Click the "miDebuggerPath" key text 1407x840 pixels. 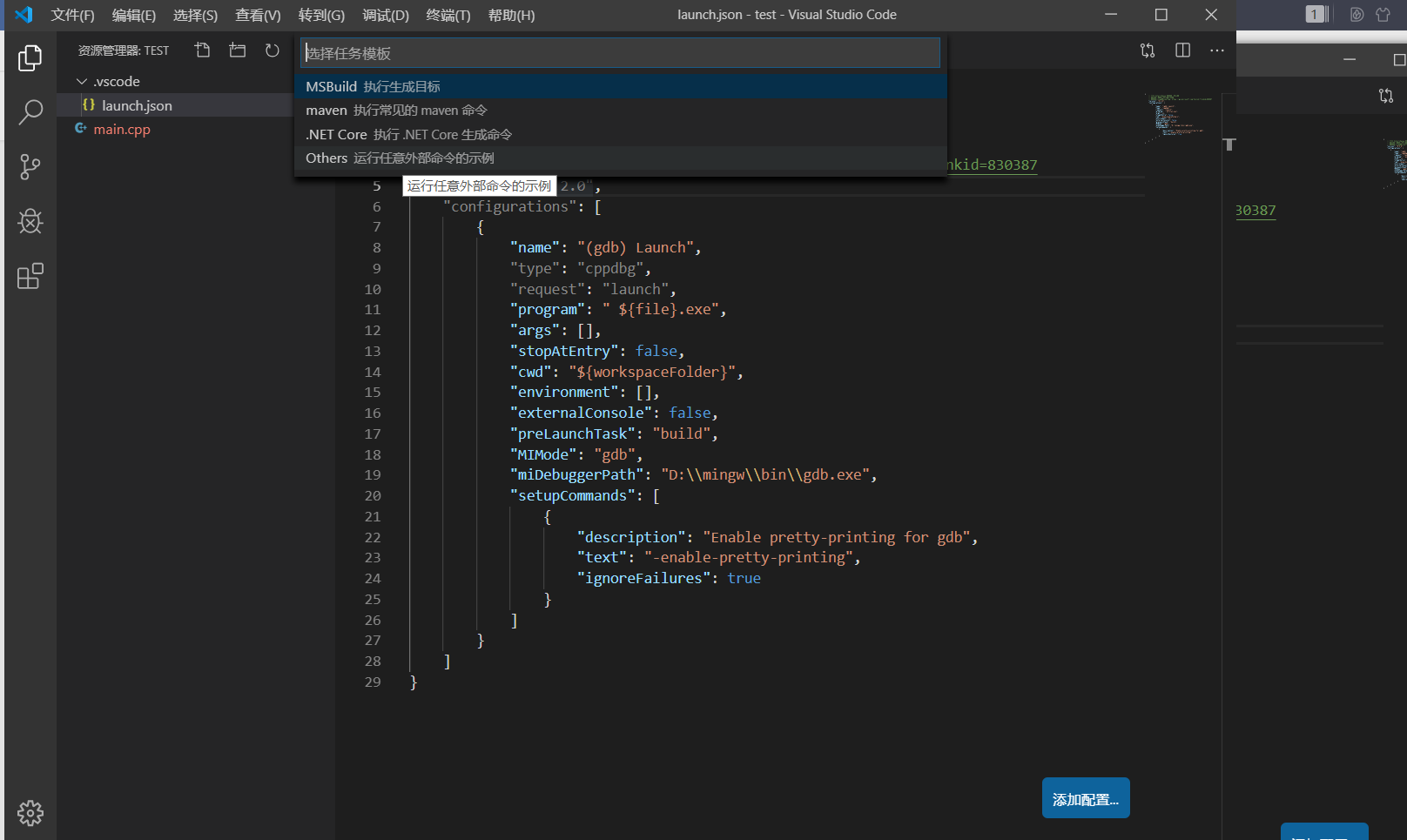click(577, 474)
